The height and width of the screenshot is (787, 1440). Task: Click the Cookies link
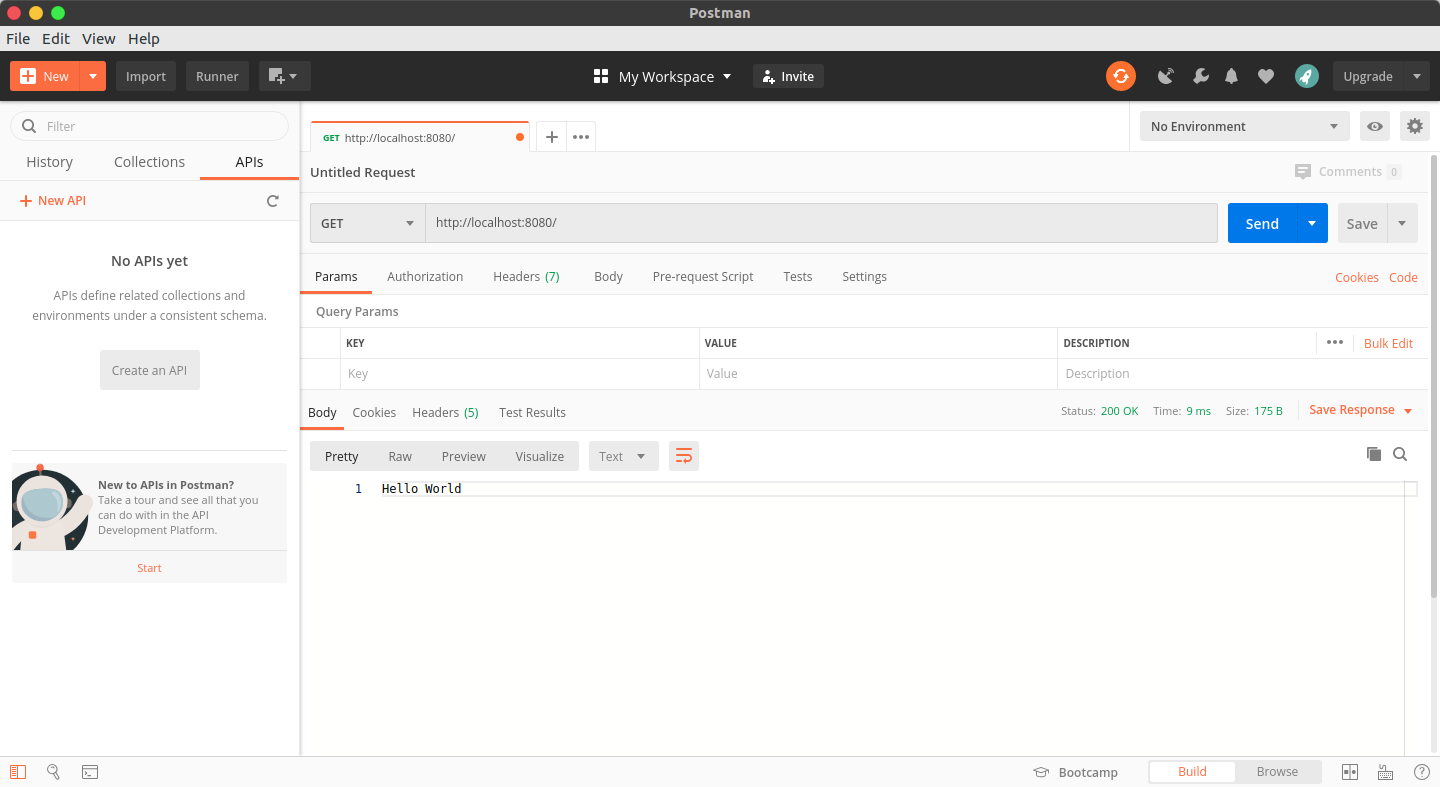[x=1357, y=277]
